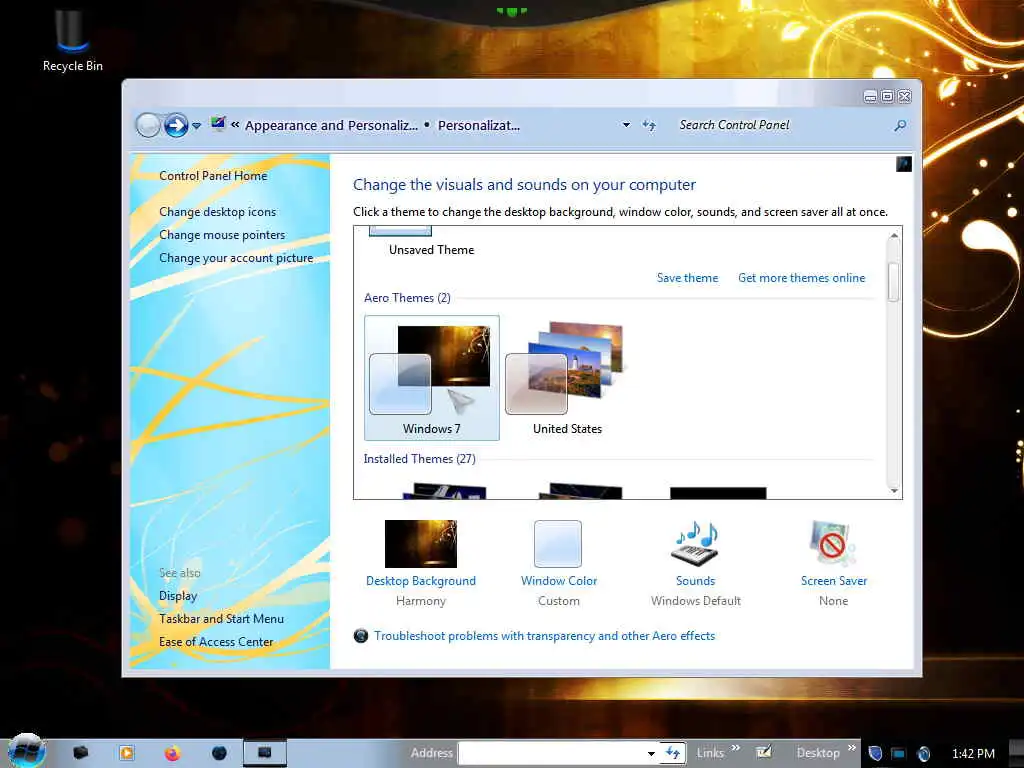Click the Back navigation button
The image size is (1024, 768).
[x=148, y=125]
